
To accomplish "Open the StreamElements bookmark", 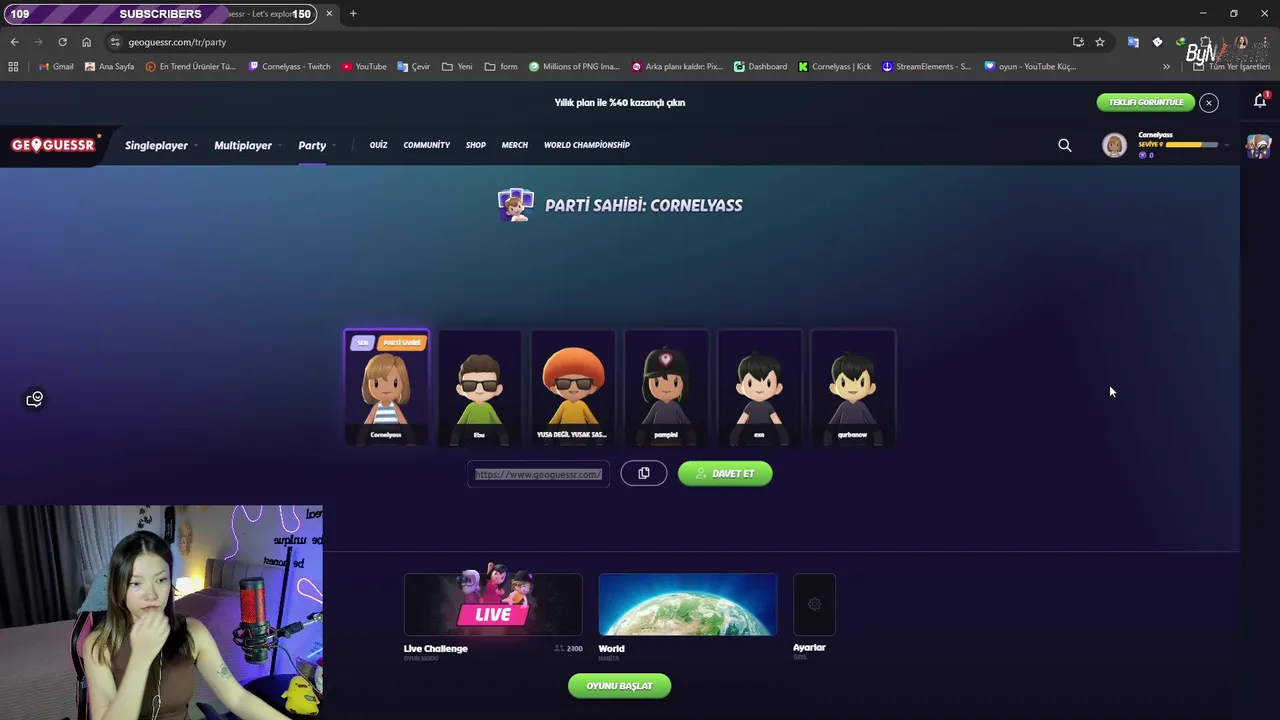I will tap(926, 67).
